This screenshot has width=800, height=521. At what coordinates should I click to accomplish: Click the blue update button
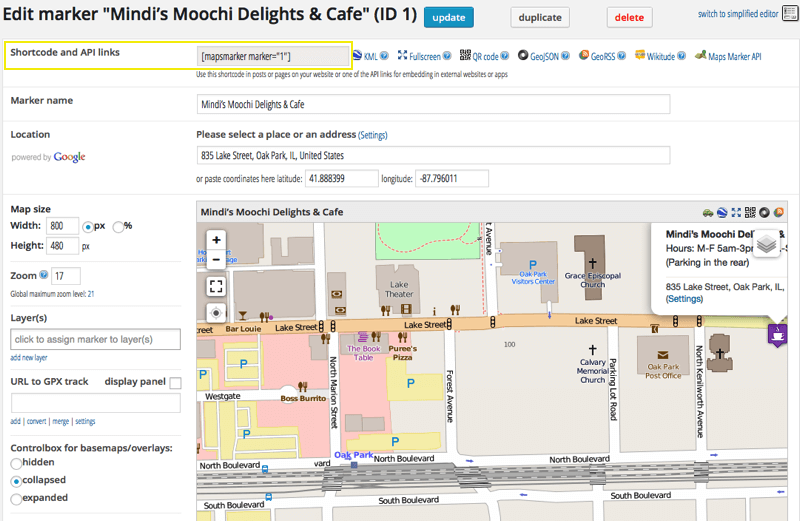[x=448, y=17]
